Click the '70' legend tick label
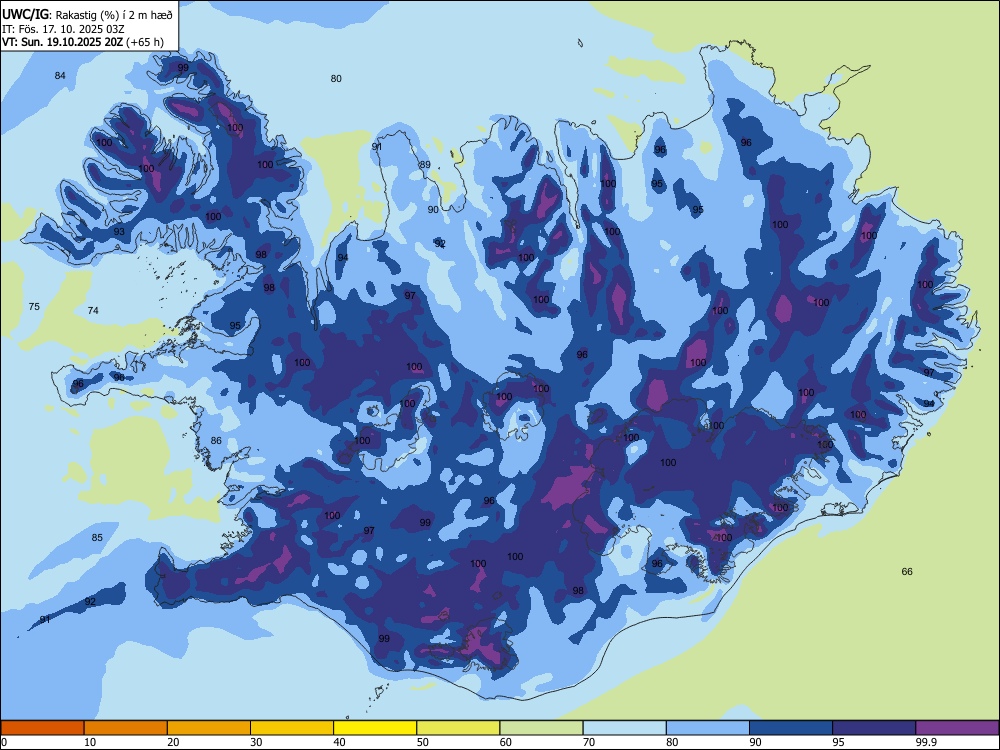Screen dimensions: 1000x750 click(x=589, y=742)
